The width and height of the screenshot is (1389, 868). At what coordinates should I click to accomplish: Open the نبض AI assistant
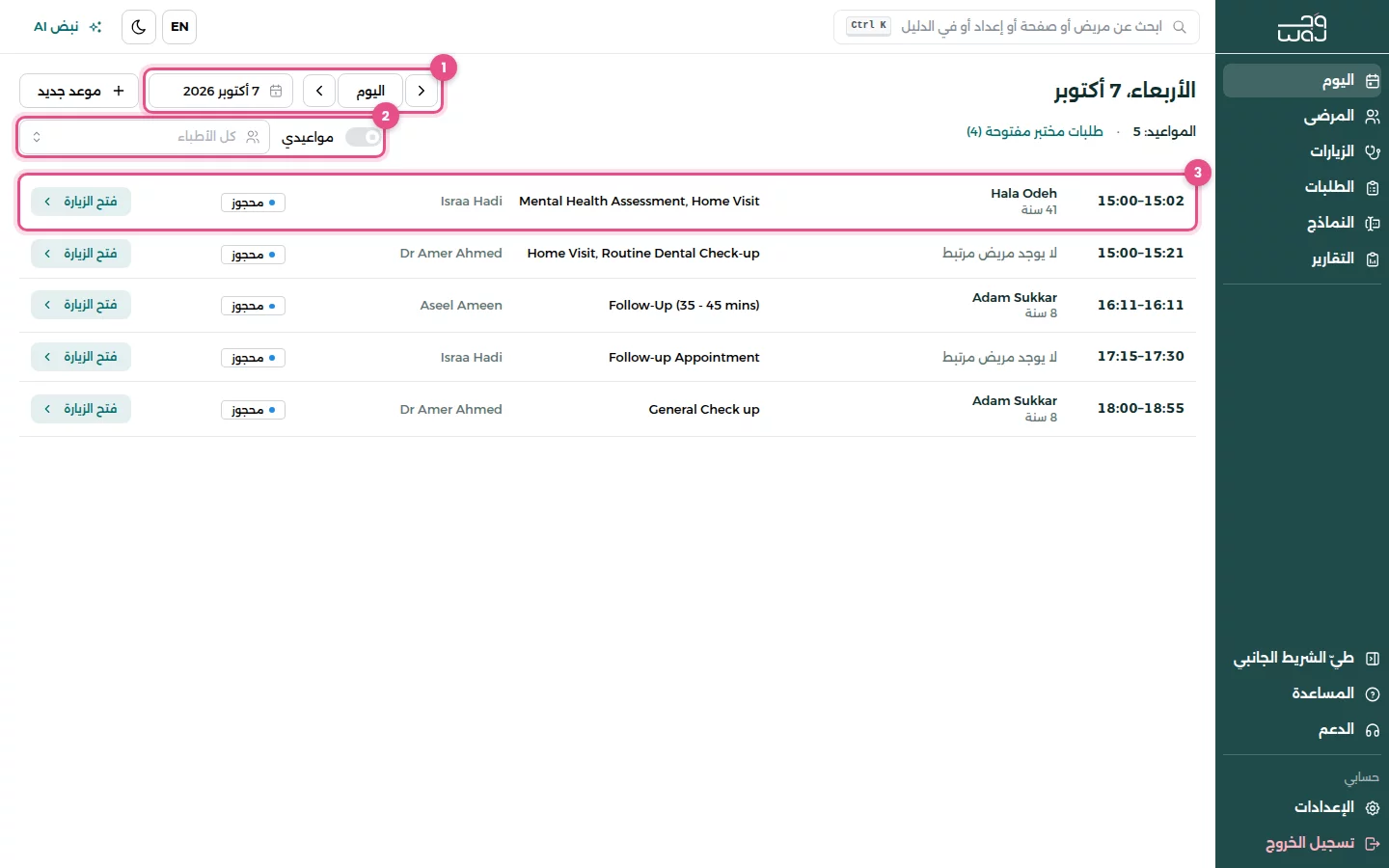pos(68,27)
